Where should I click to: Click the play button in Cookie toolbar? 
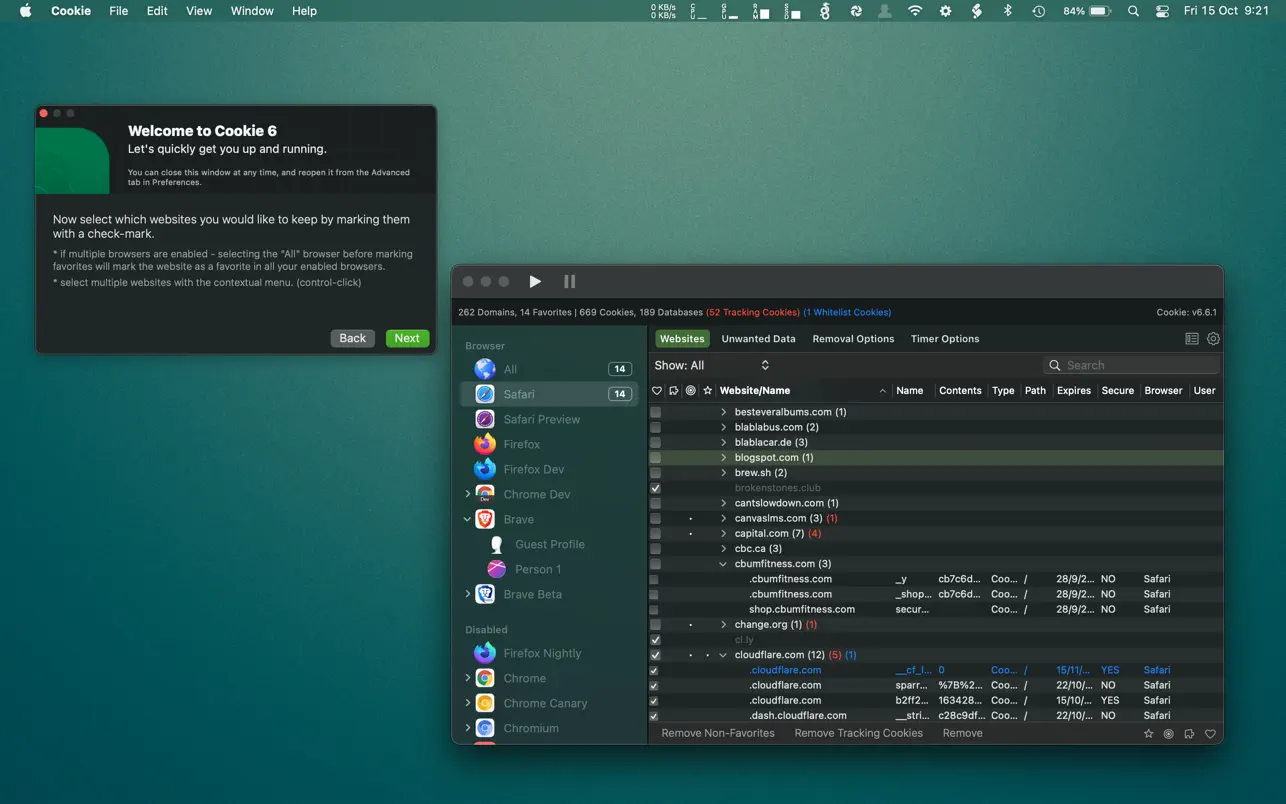coord(535,282)
